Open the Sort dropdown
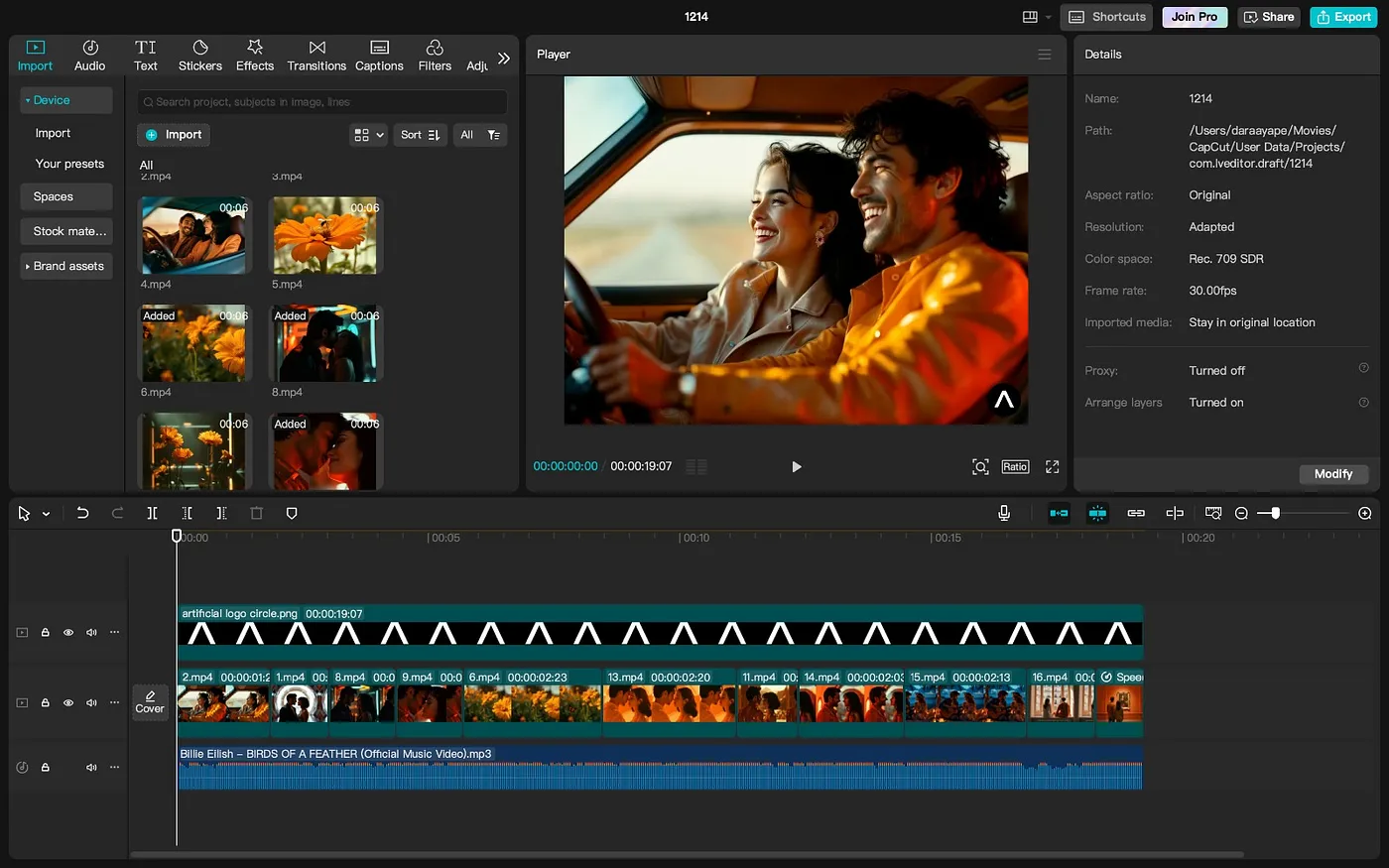This screenshot has width=1389, height=868. click(421, 135)
